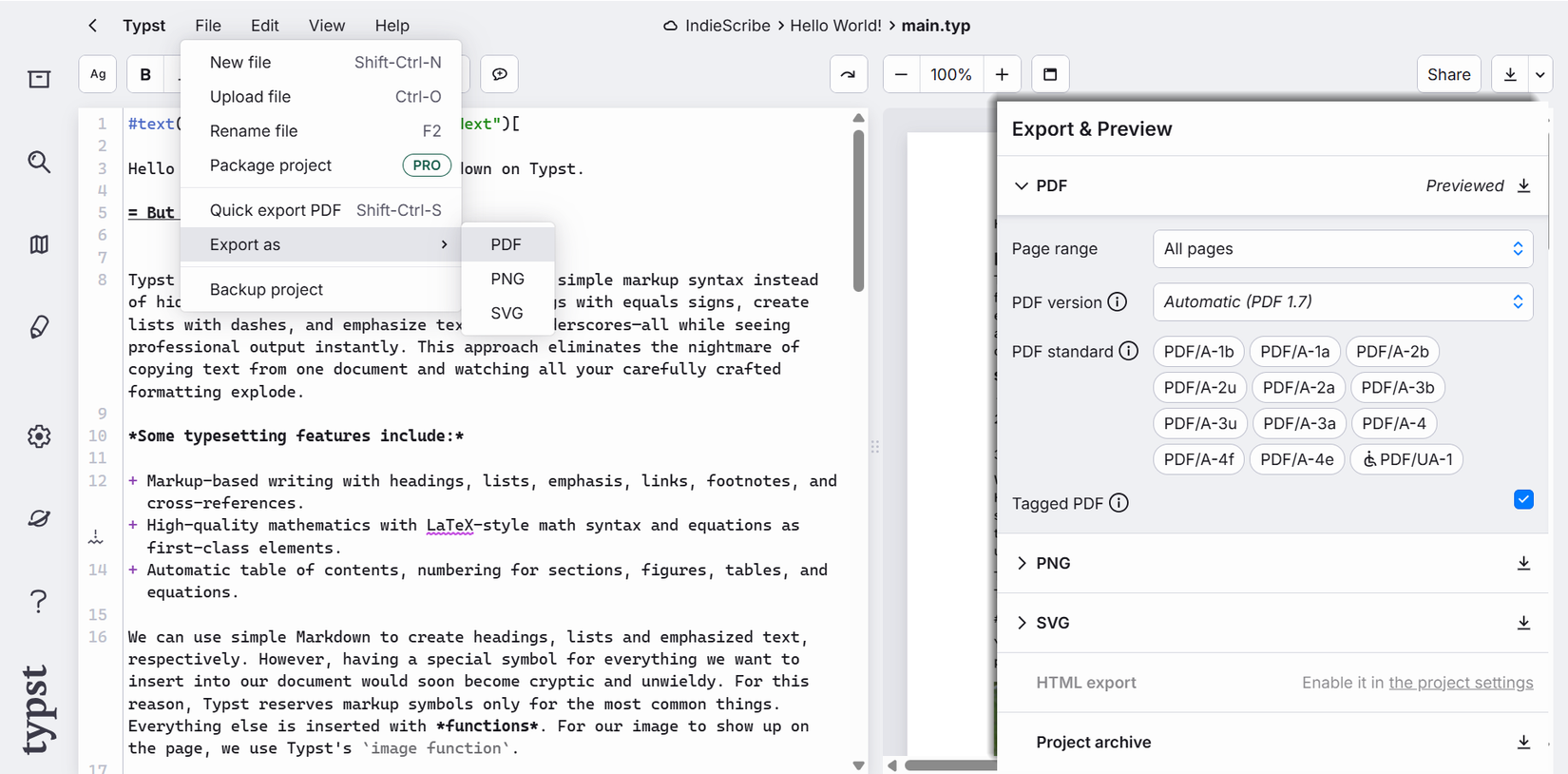
Task: Select the PDF/A-2u standard chip
Action: pyautogui.click(x=1199, y=388)
